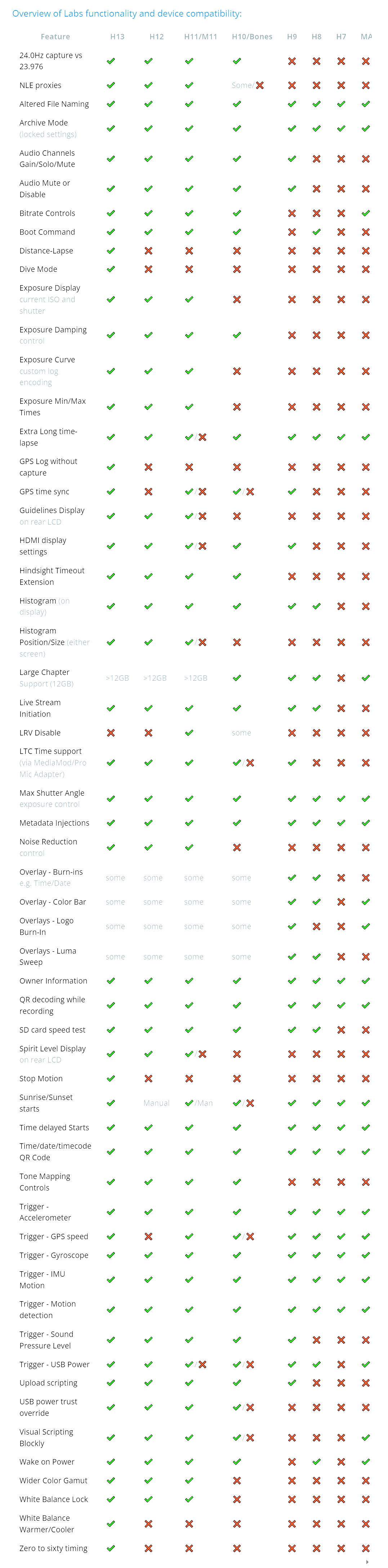Image resolution: width=388 pixels, height=1568 pixels.
Task: Click the H12 red cross for Trigger - GPS speed
Action: (148, 1236)
